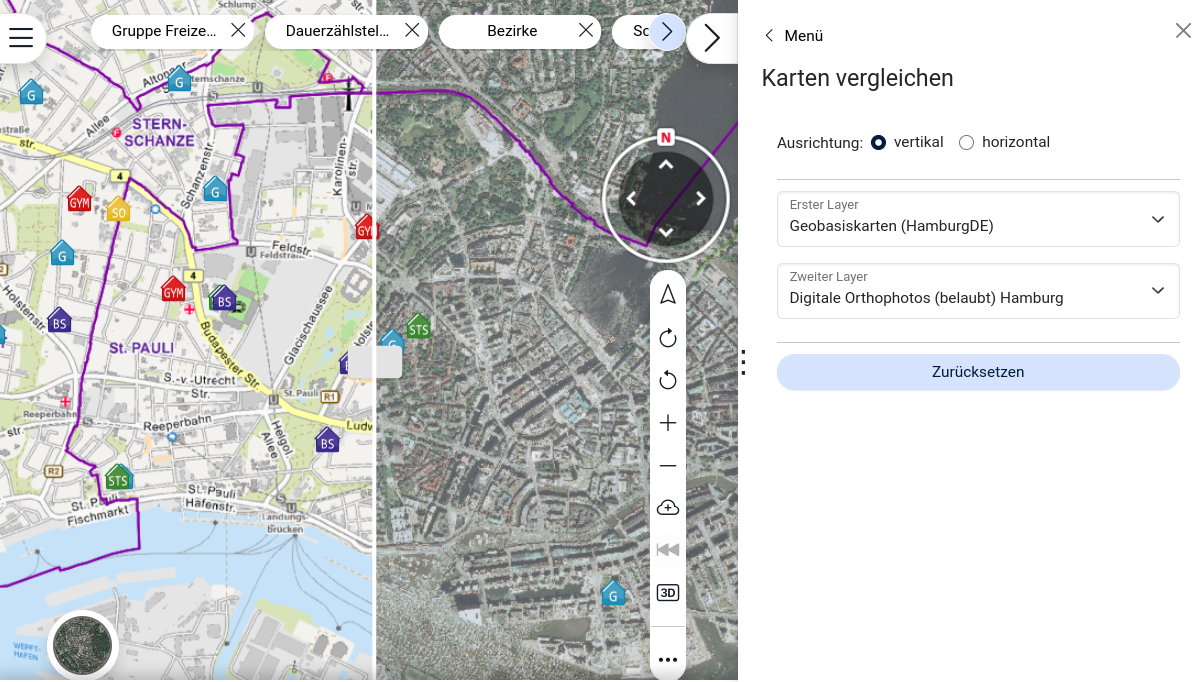The height and width of the screenshot is (682, 1203).
Task: Open the Erster Layer dropdown
Action: pyautogui.click(x=977, y=219)
